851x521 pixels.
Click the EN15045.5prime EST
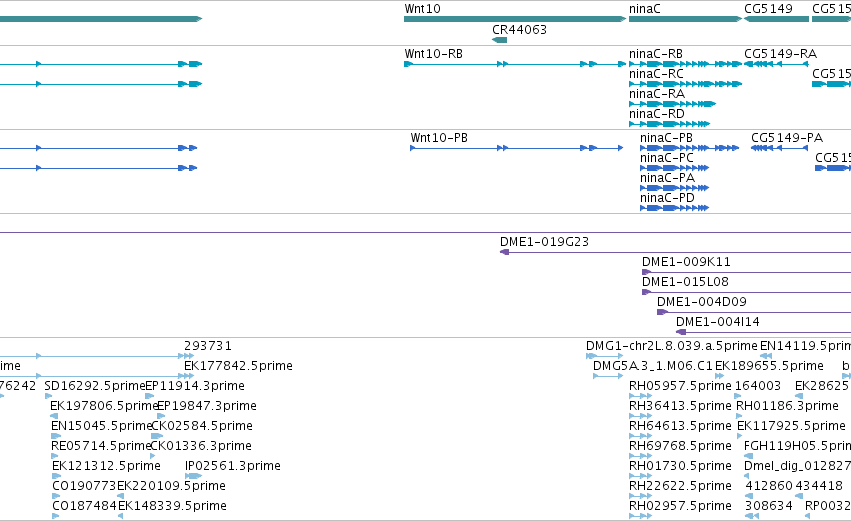(x=101, y=427)
